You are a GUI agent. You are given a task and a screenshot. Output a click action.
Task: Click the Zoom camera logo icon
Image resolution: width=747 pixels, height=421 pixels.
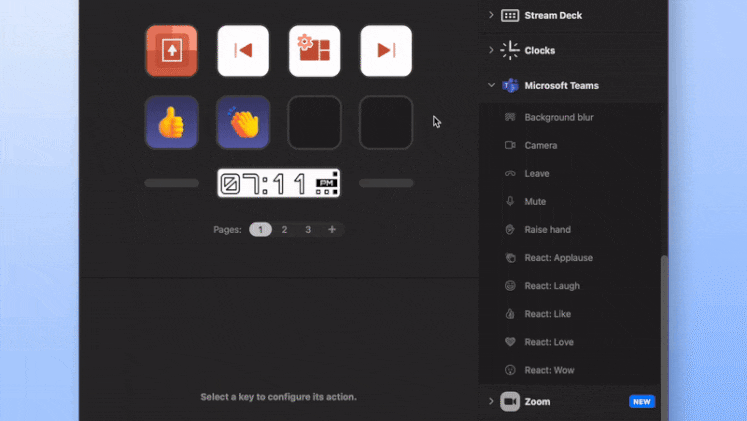[x=510, y=401]
